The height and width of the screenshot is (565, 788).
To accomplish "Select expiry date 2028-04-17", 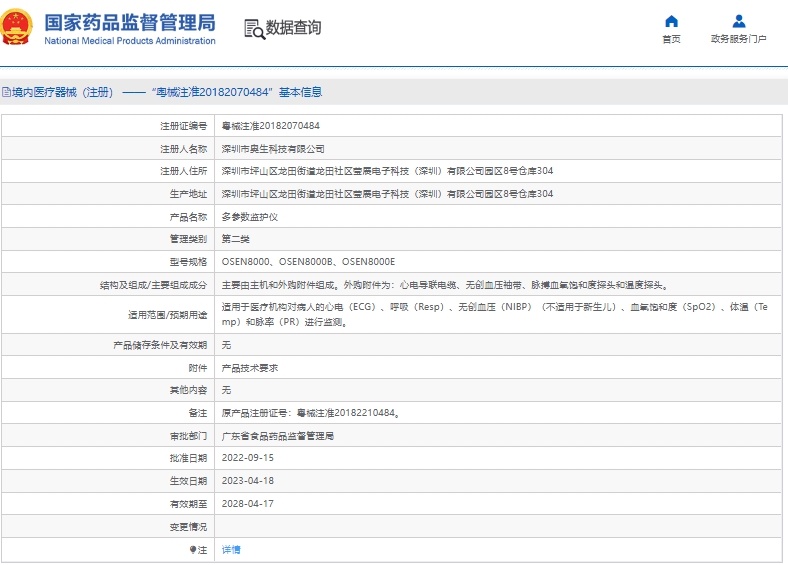I will 248,504.
